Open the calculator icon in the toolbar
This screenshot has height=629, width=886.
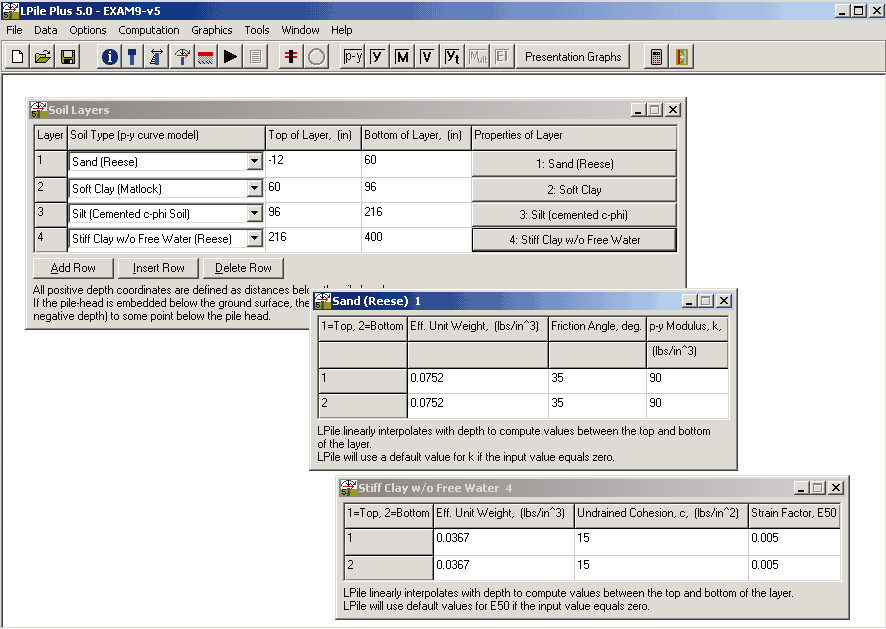656,57
